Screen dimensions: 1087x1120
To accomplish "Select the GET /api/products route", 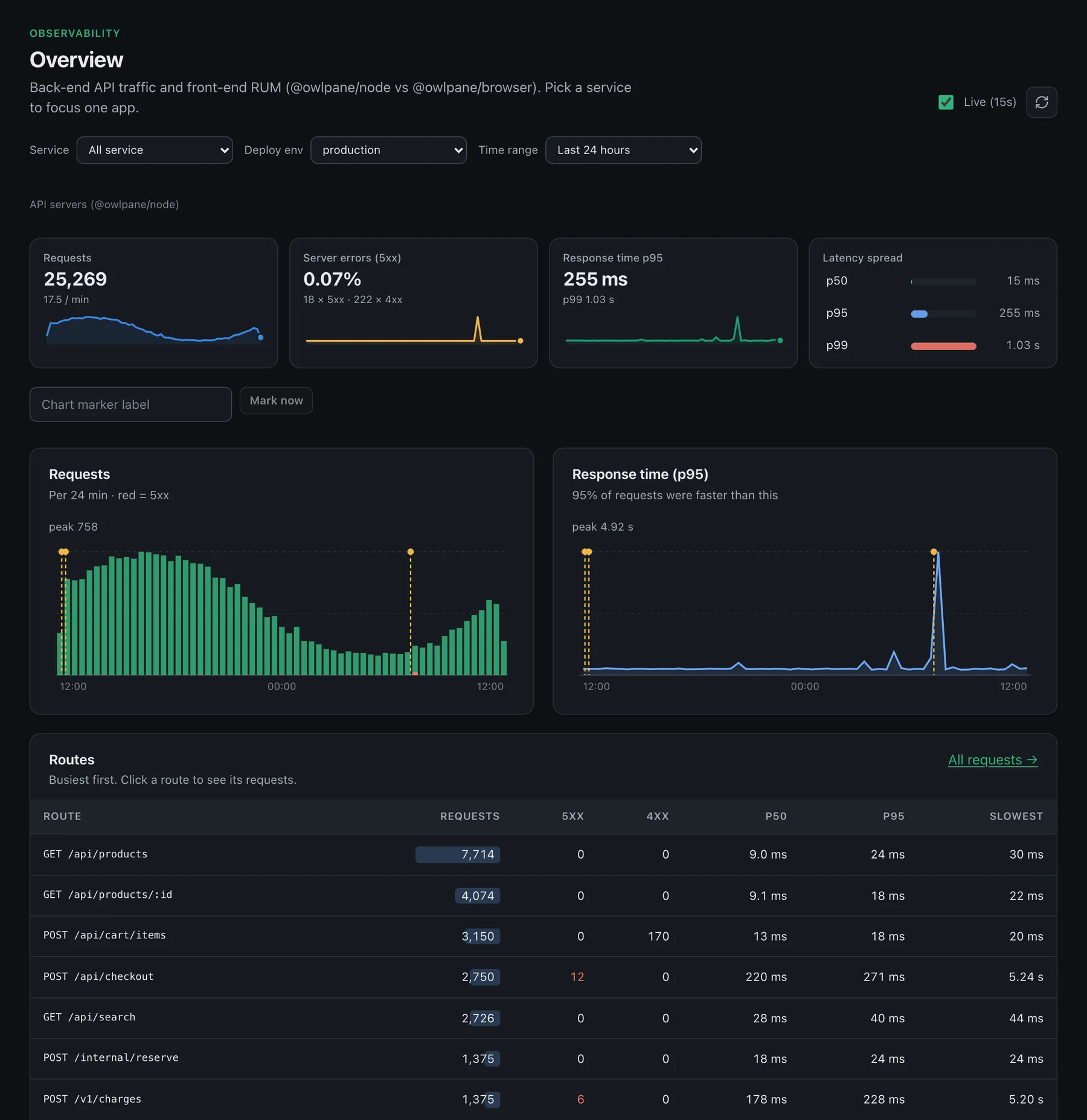I will (x=543, y=854).
